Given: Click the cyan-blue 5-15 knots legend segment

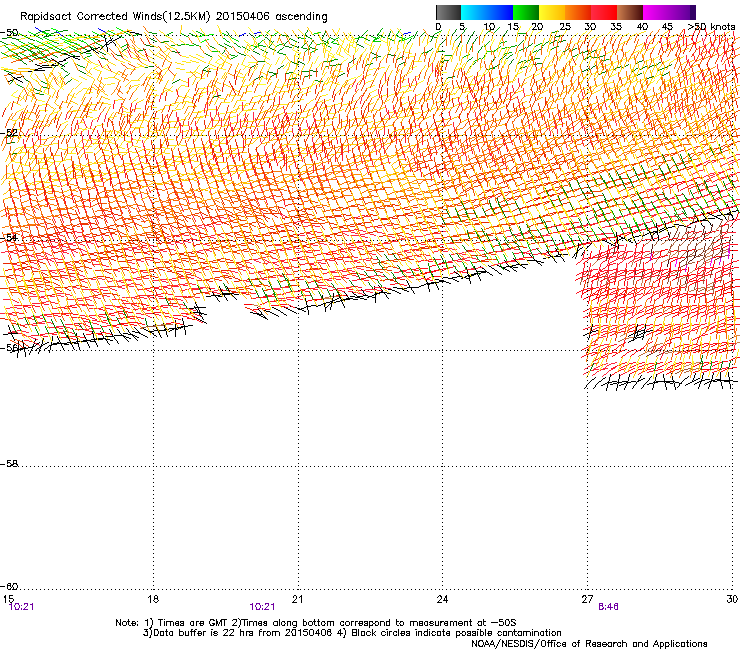Looking at the screenshot, I should coord(487,12).
